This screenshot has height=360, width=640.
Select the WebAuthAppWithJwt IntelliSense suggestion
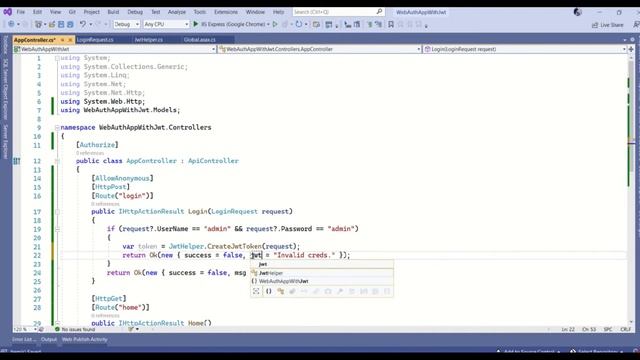point(322,281)
